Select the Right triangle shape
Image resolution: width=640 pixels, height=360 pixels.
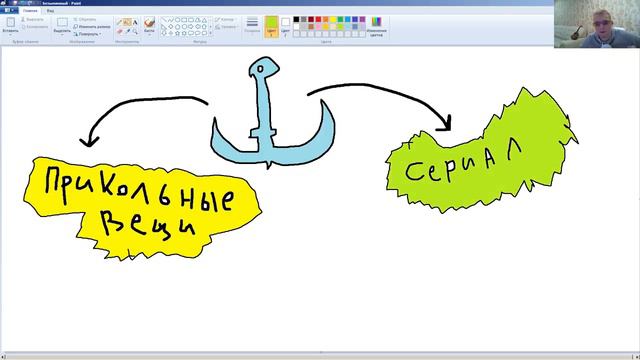164,27
